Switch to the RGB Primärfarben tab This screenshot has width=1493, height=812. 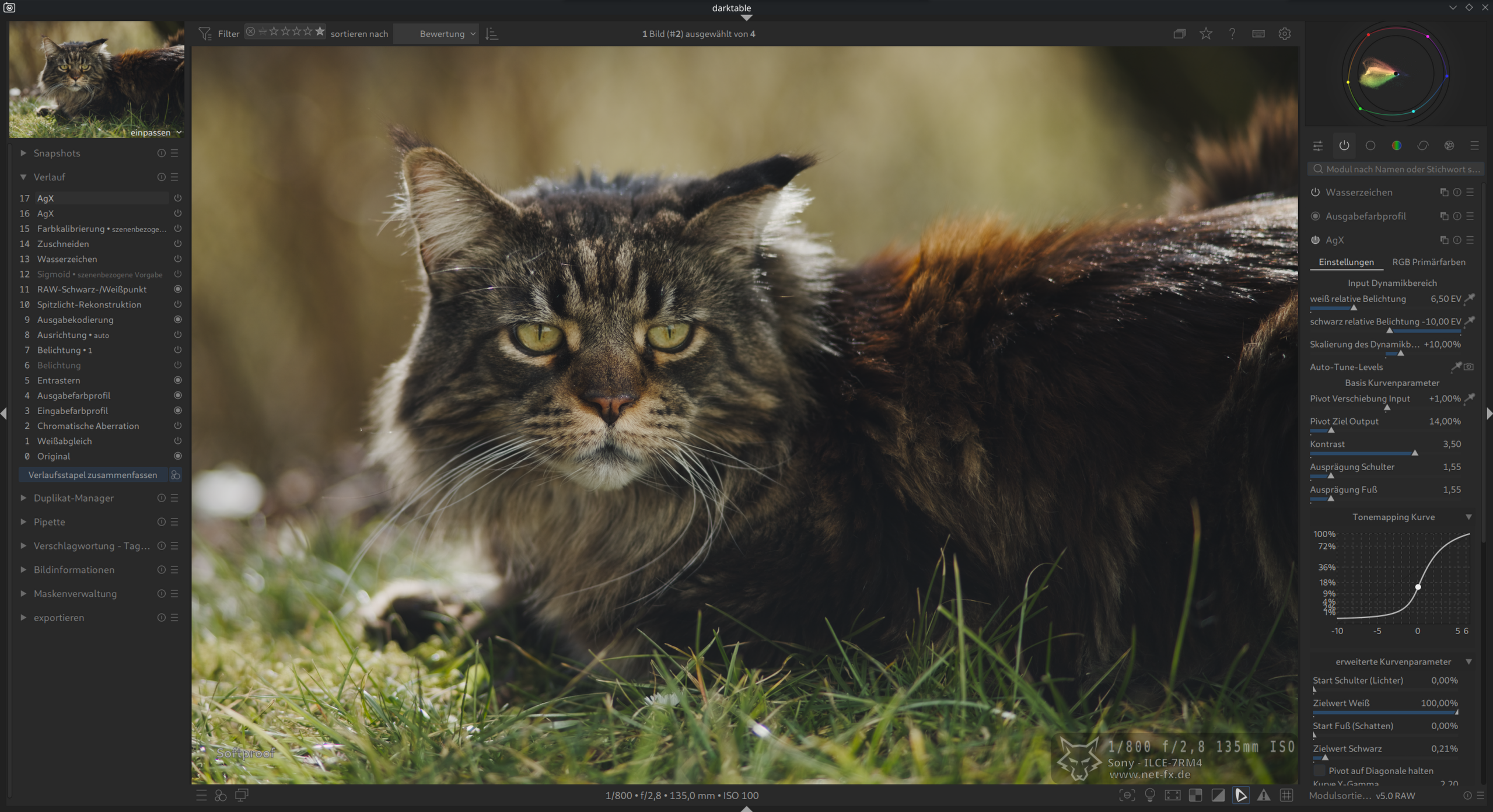[1428, 262]
